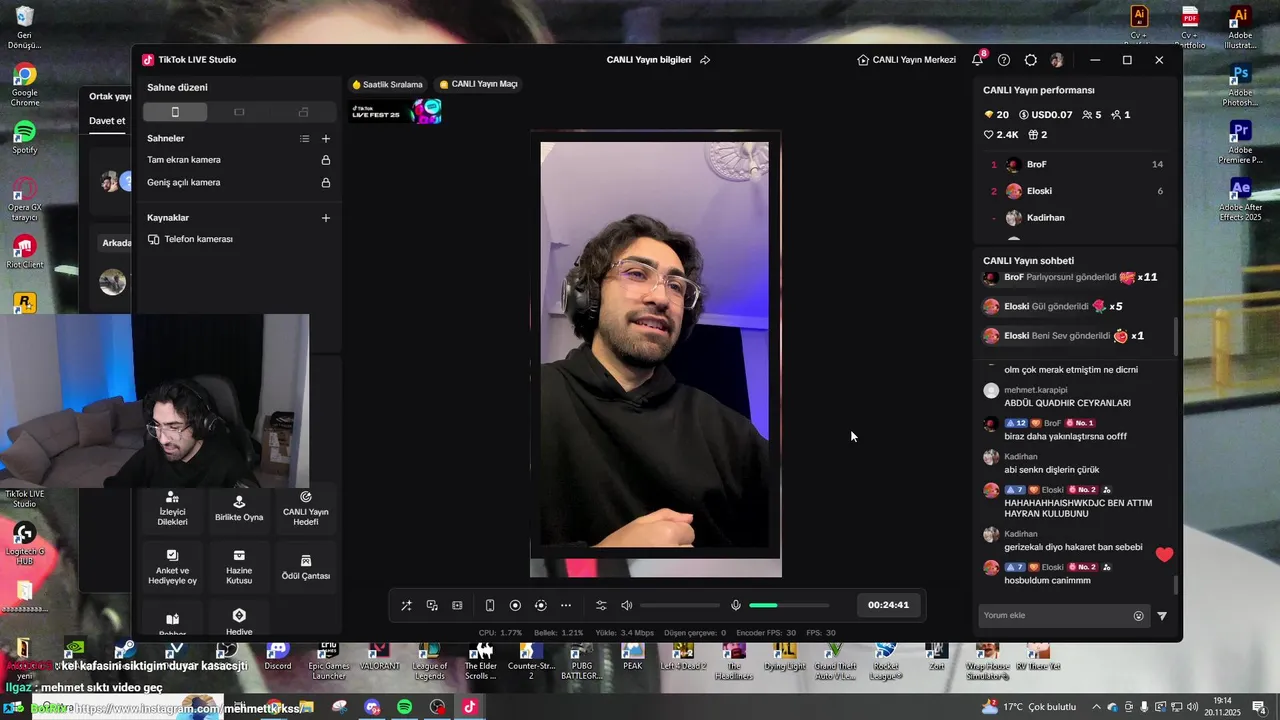
Task: Toggle lock on Geniş açılı kamera scene
Action: click(325, 183)
